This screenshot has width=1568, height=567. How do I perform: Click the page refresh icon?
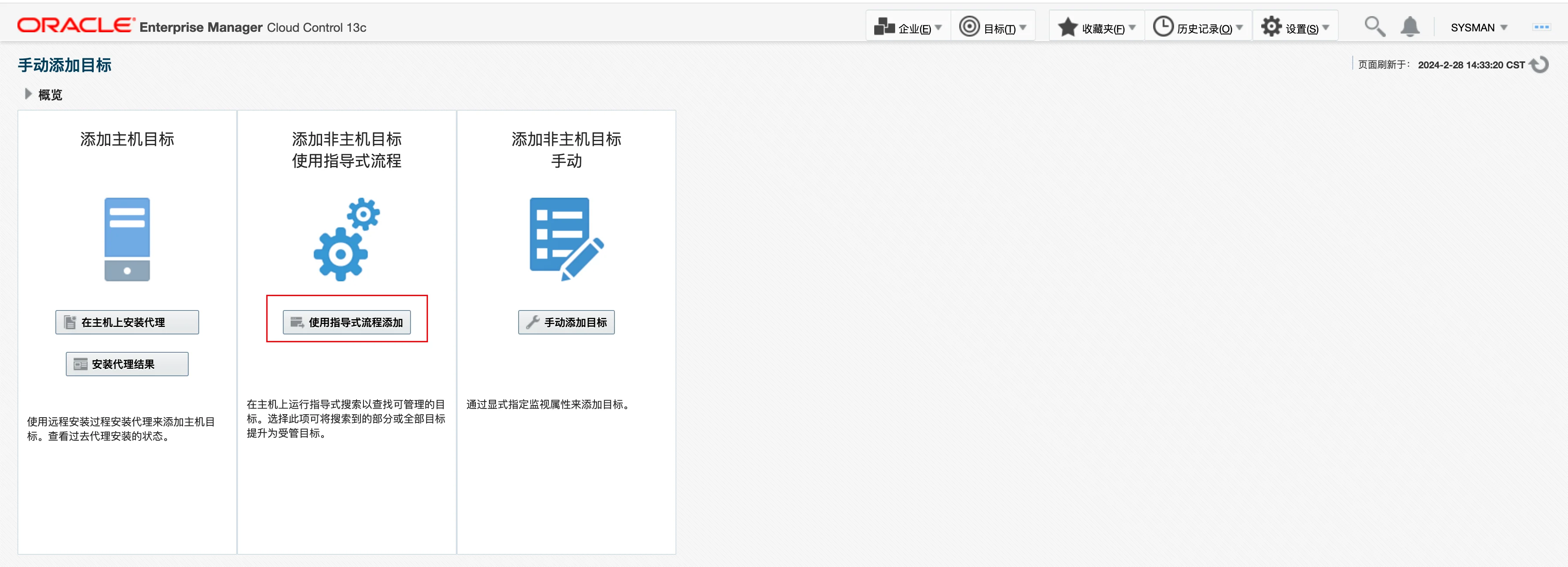1539,64
